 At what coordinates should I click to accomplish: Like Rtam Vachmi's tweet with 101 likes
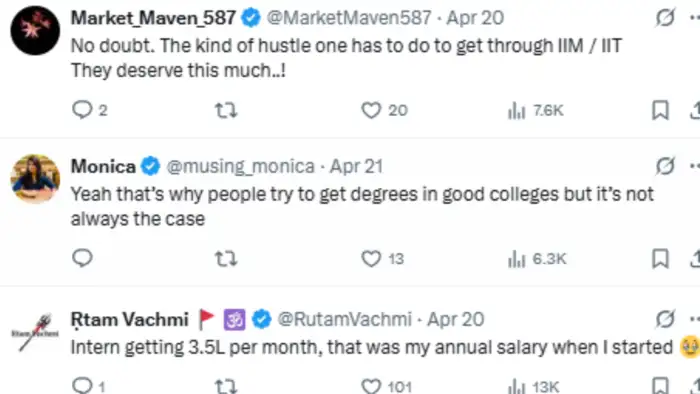(x=386, y=386)
